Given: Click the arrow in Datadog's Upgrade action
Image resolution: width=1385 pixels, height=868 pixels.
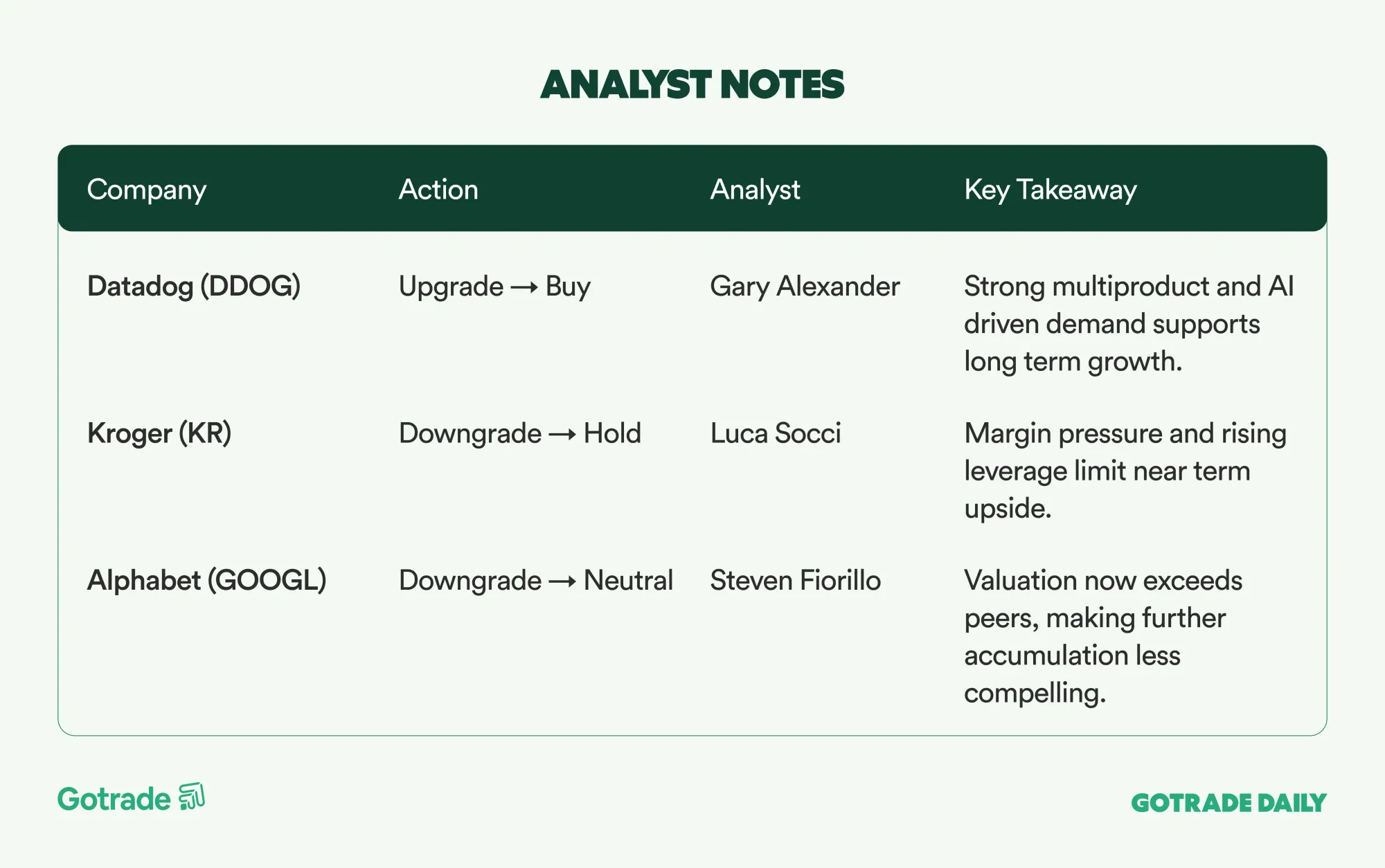Looking at the screenshot, I should 524,287.
